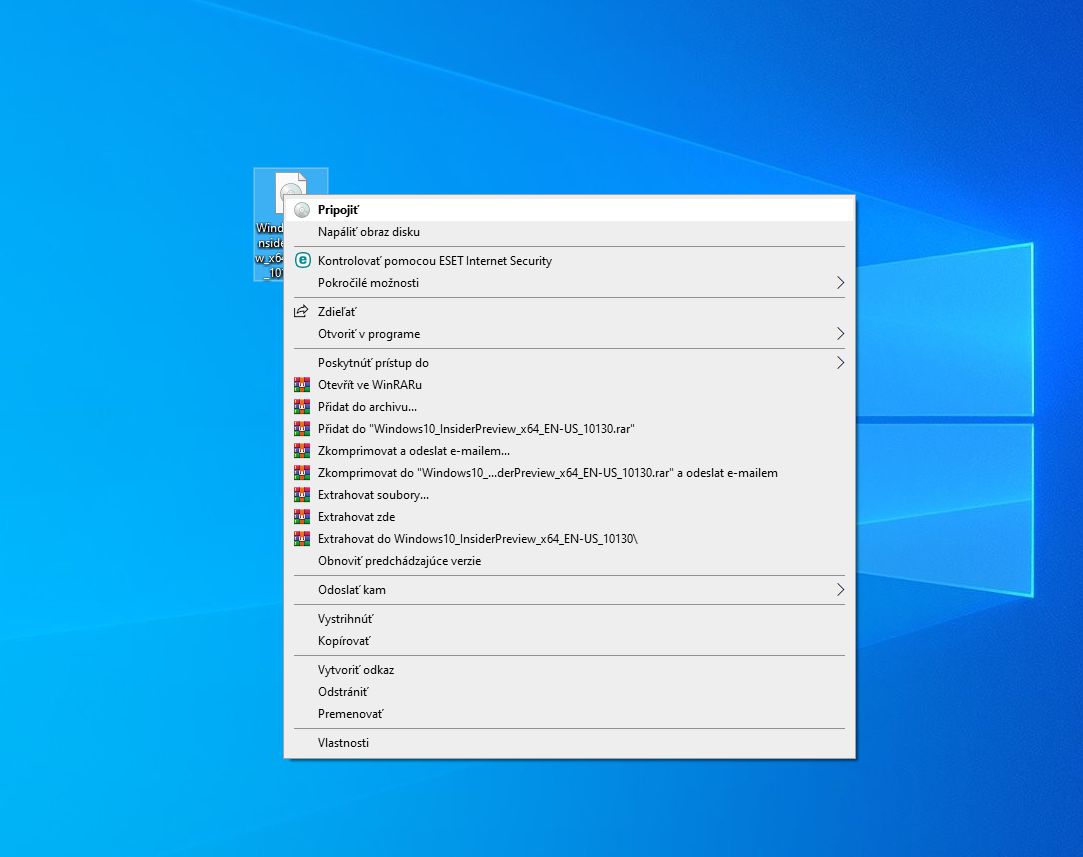Select Poskytnúť prístup do

[569, 363]
